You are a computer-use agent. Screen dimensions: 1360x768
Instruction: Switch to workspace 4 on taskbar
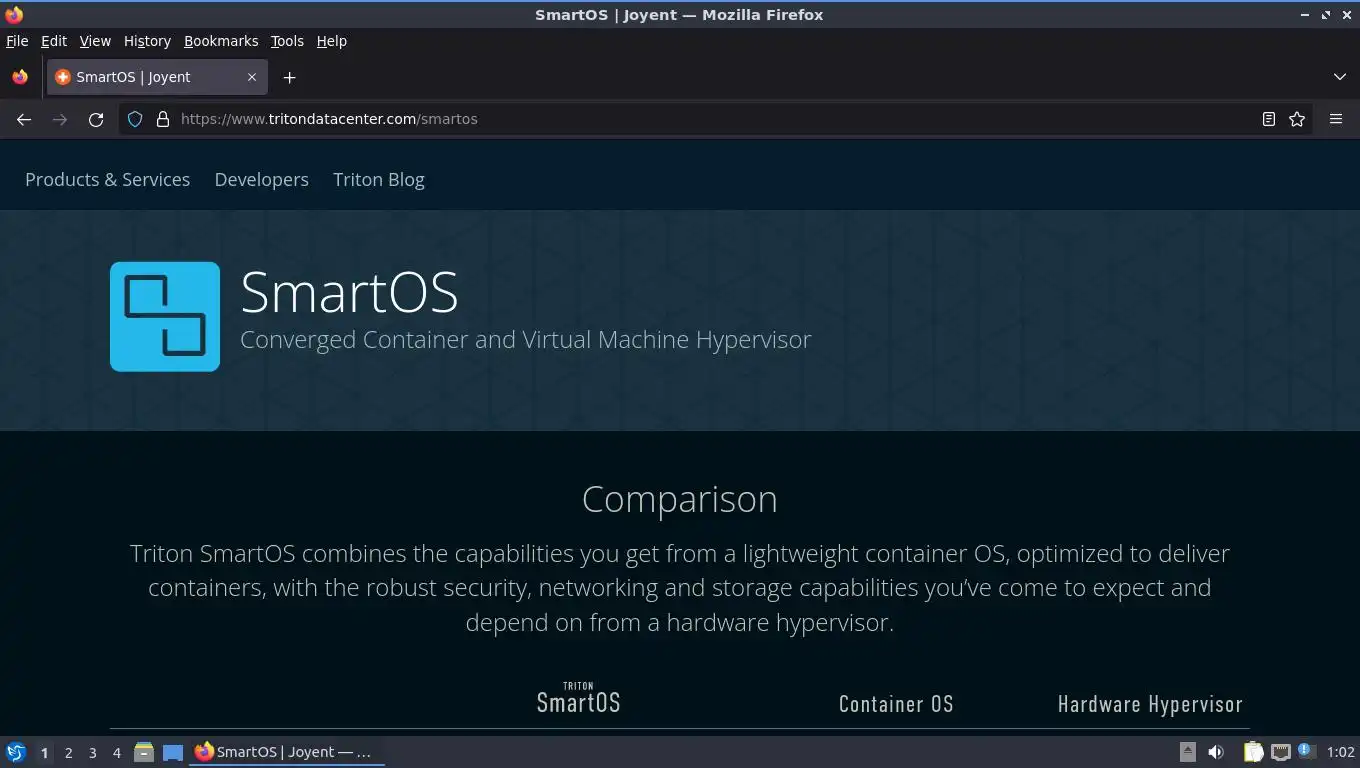(116, 752)
